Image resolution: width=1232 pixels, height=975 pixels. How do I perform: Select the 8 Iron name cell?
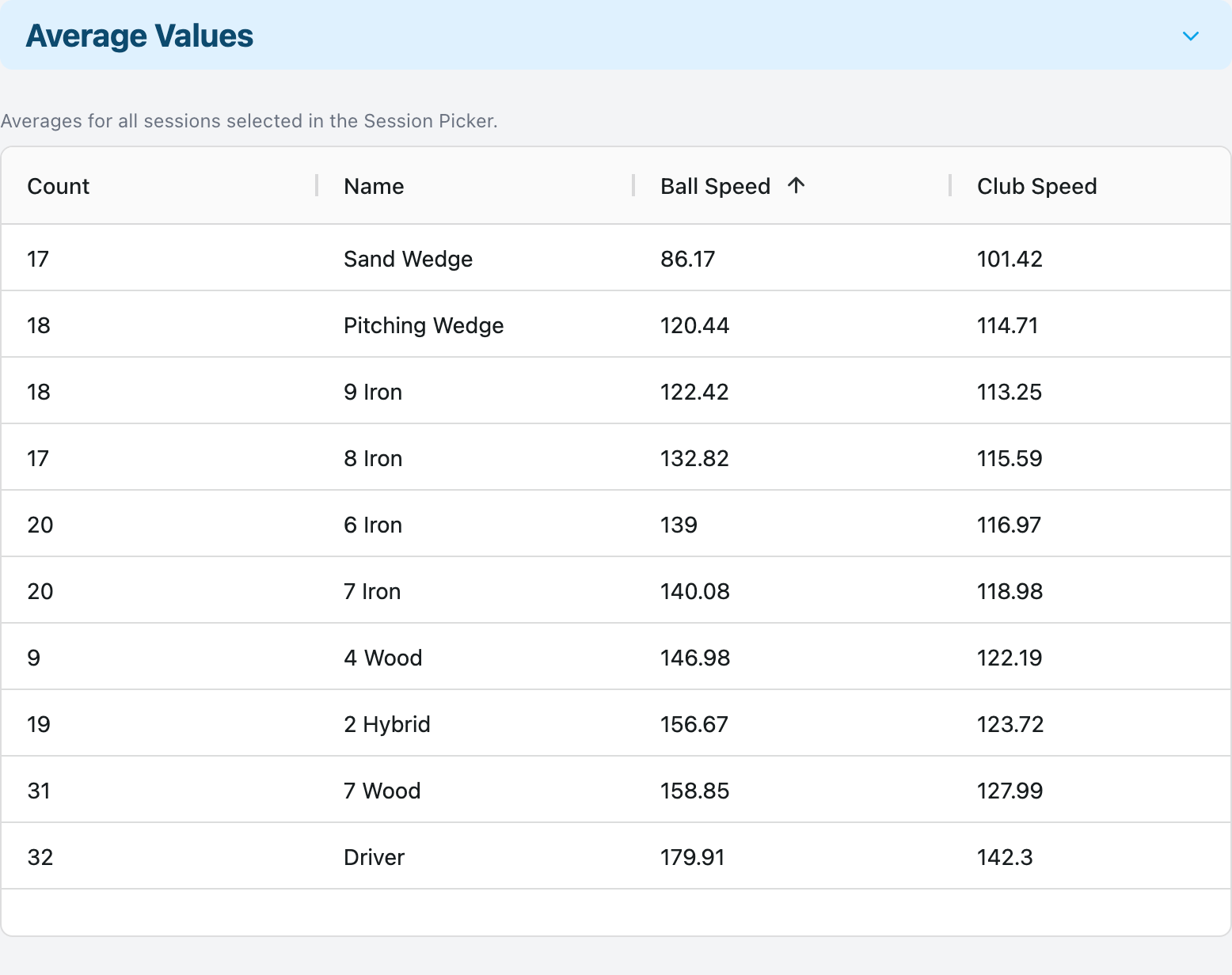(x=373, y=458)
